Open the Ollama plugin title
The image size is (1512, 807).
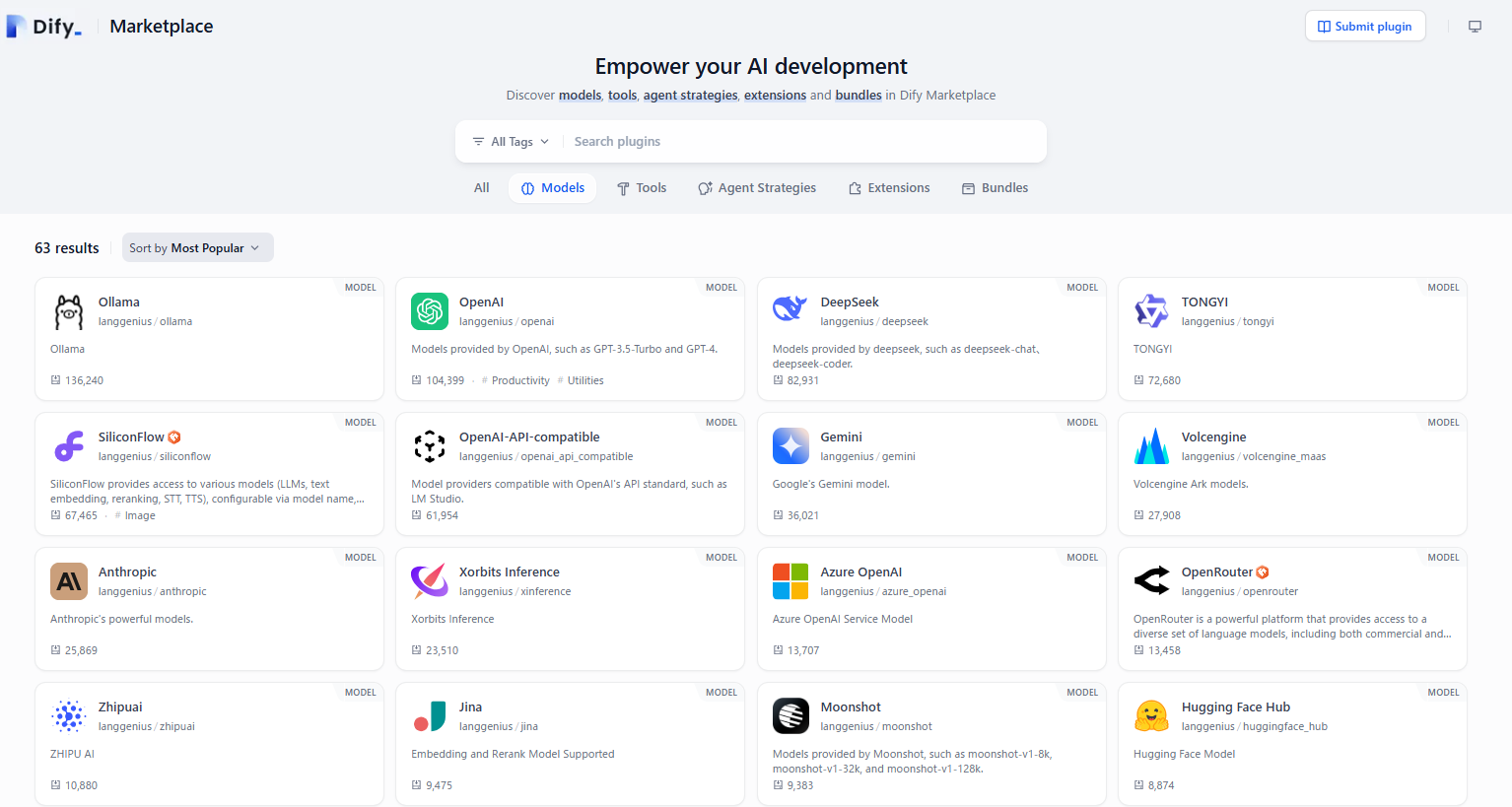coord(119,303)
